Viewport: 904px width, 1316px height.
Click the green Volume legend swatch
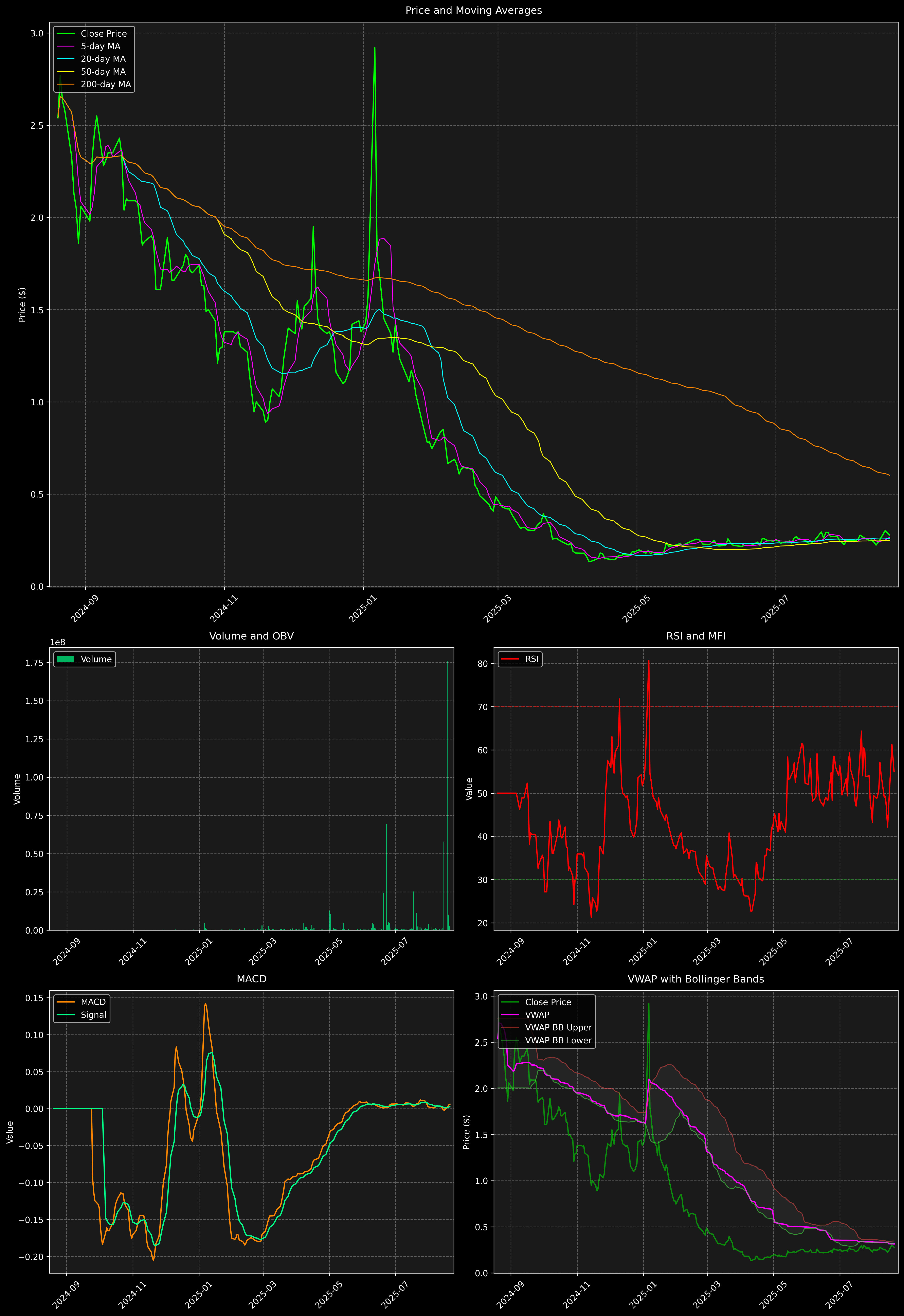coord(66,659)
